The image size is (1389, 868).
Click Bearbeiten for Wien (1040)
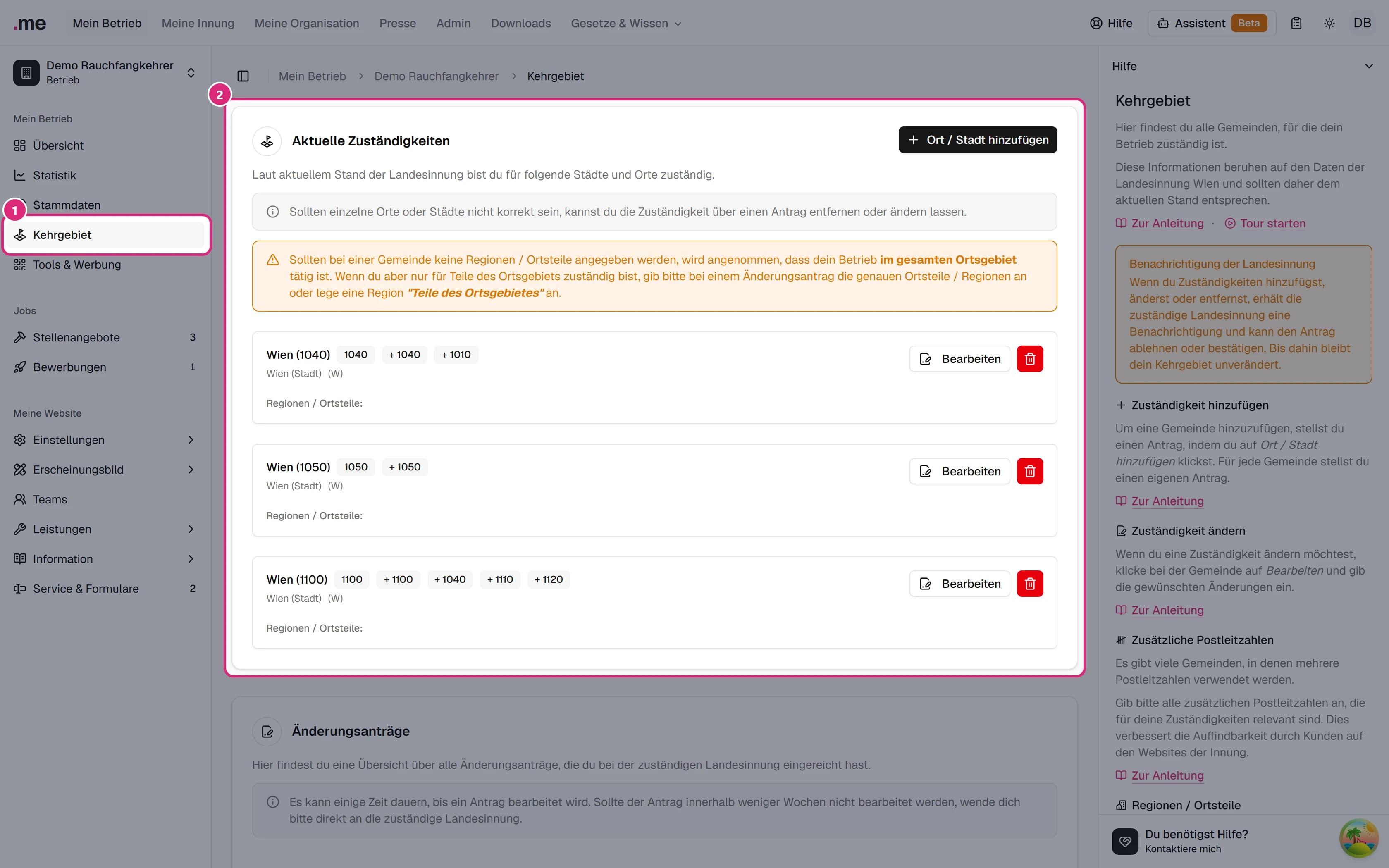click(959, 359)
